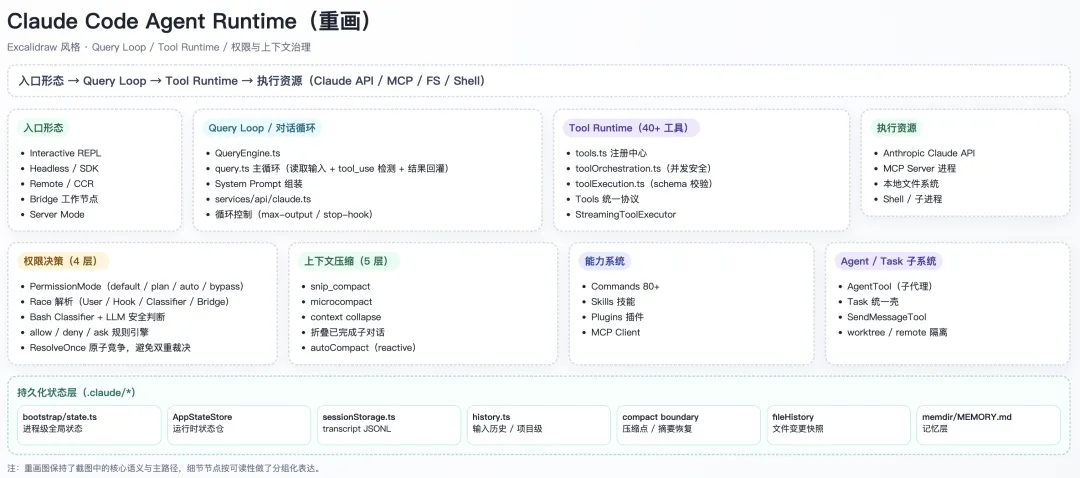
Task: Select the bootstrap/state.ts card
Action: tap(90, 425)
